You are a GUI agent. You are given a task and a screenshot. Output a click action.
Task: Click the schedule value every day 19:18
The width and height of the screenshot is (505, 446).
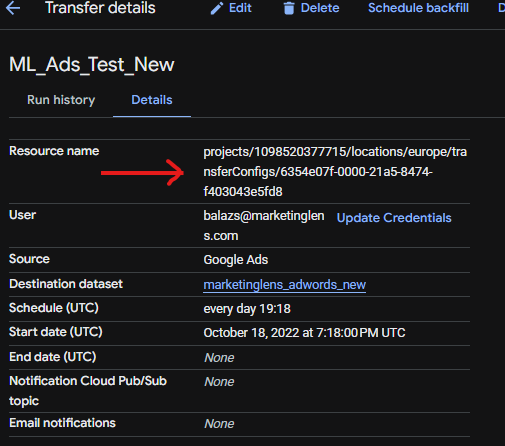[x=247, y=309]
